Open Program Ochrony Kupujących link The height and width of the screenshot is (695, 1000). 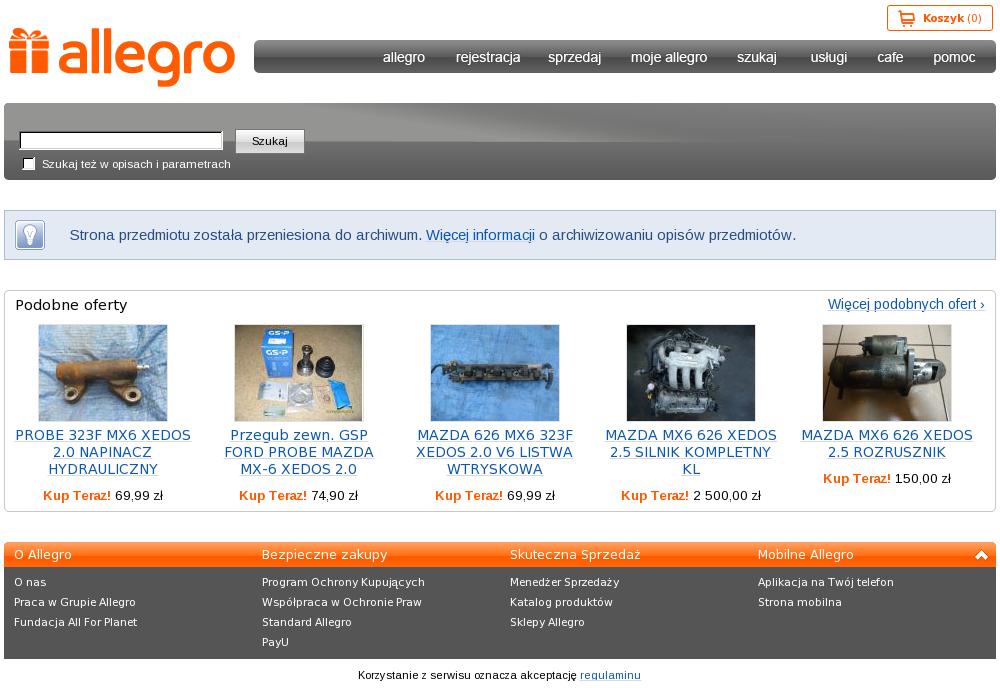coord(343,582)
